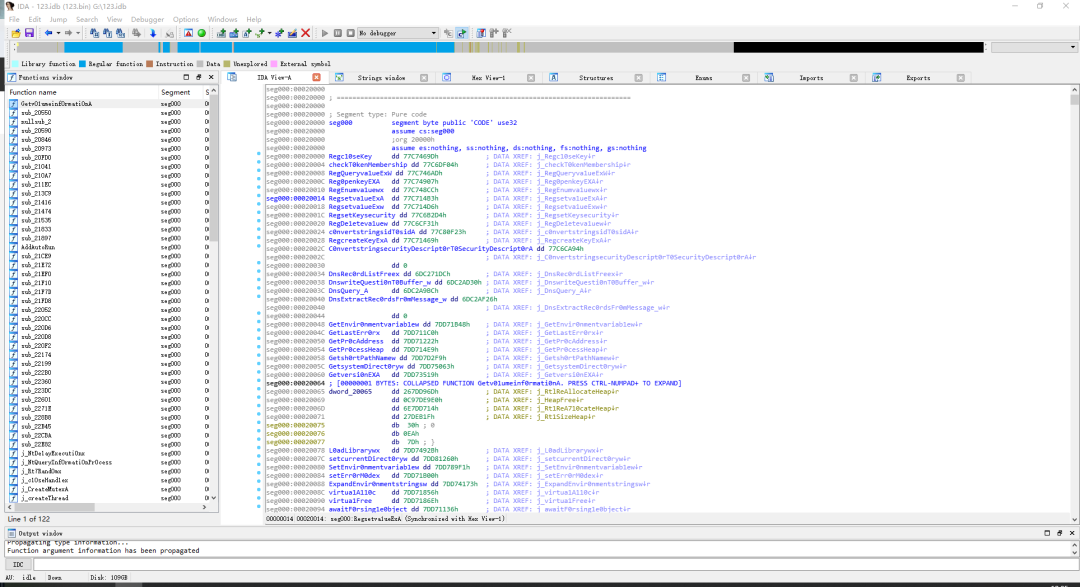
Task: Switch to the Strings window tab
Action: (381, 78)
